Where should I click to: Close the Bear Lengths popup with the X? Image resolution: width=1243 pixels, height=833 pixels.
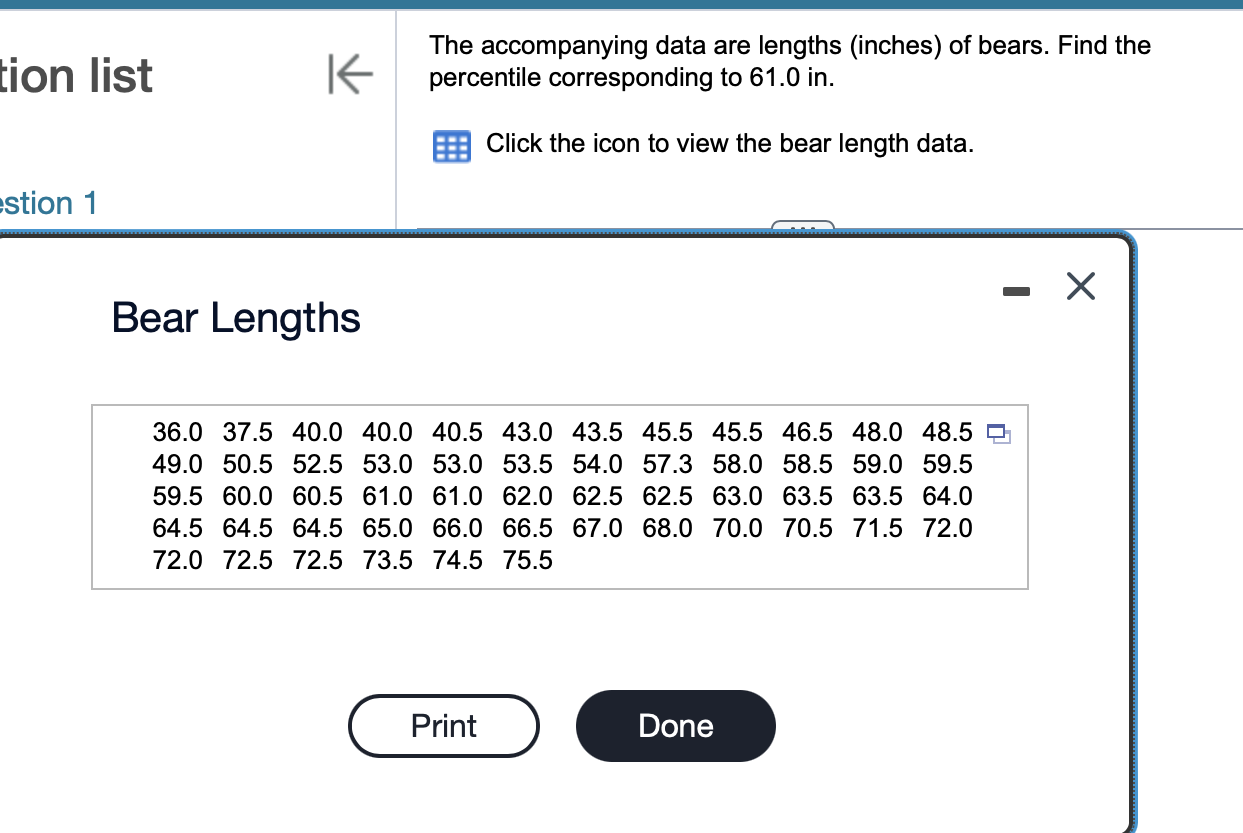[1081, 286]
